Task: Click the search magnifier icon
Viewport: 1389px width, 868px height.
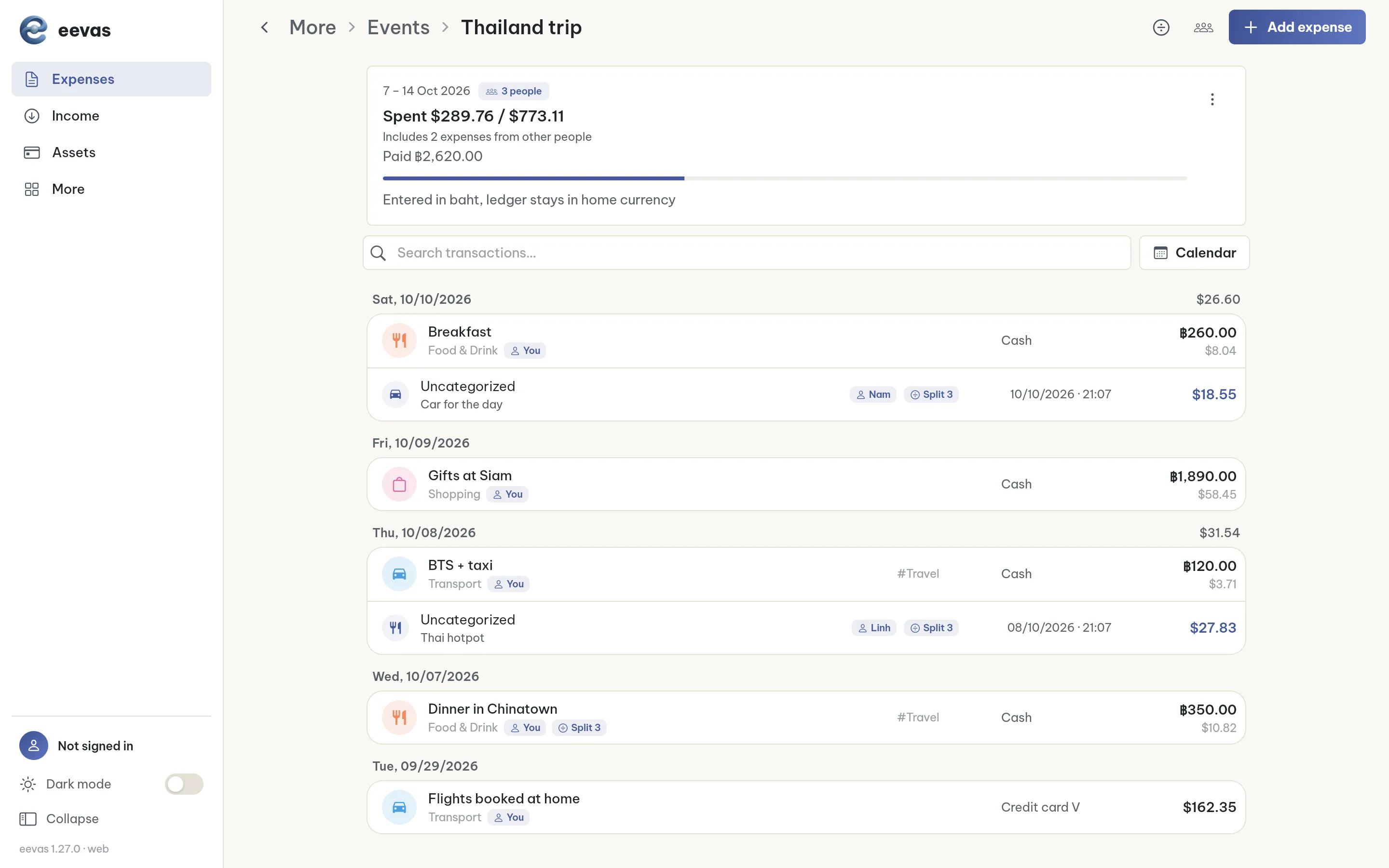Action: pyautogui.click(x=378, y=253)
